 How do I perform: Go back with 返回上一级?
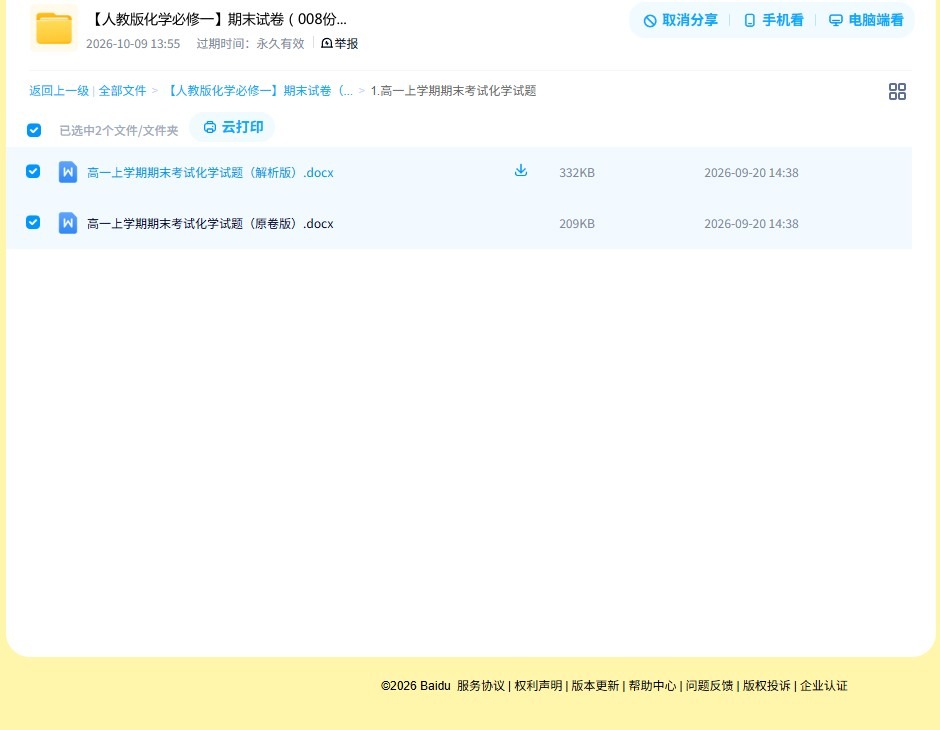pyautogui.click(x=59, y=91)
